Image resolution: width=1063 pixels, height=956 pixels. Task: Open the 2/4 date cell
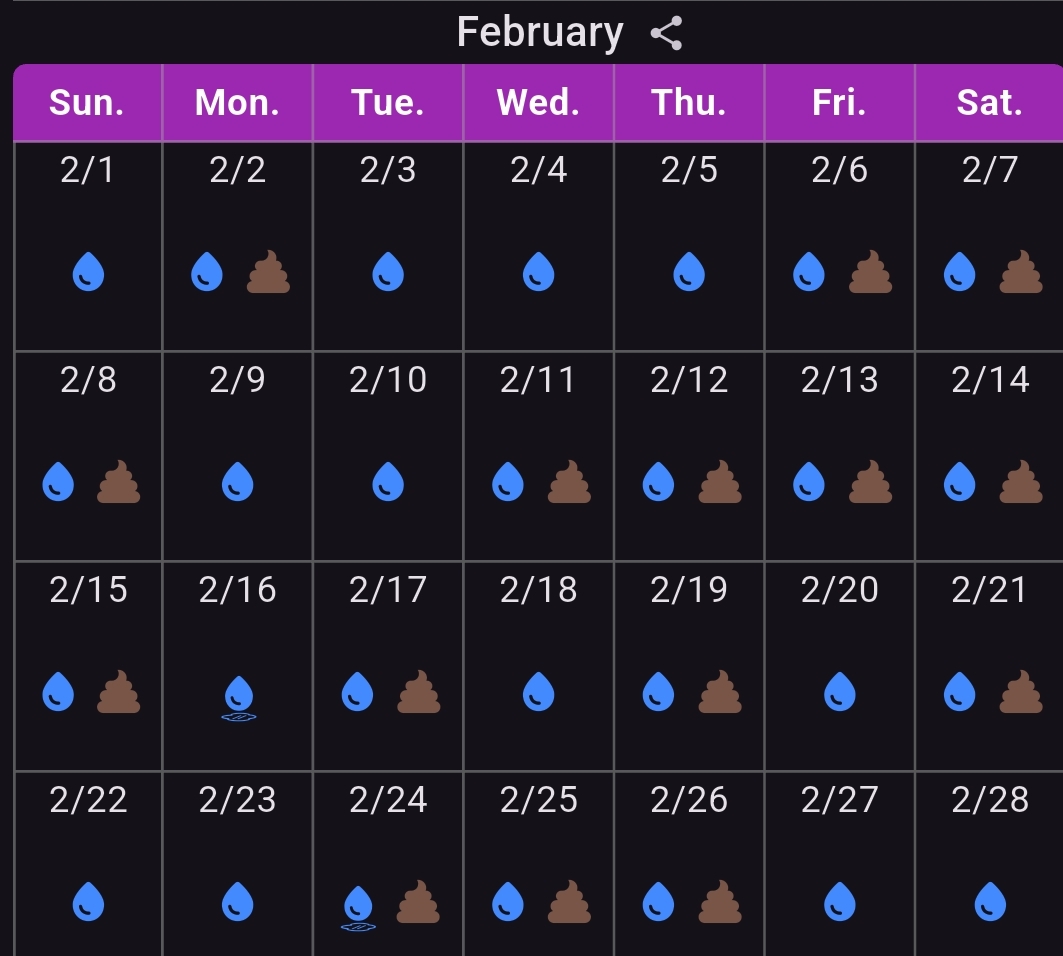(x=539, y=245)
